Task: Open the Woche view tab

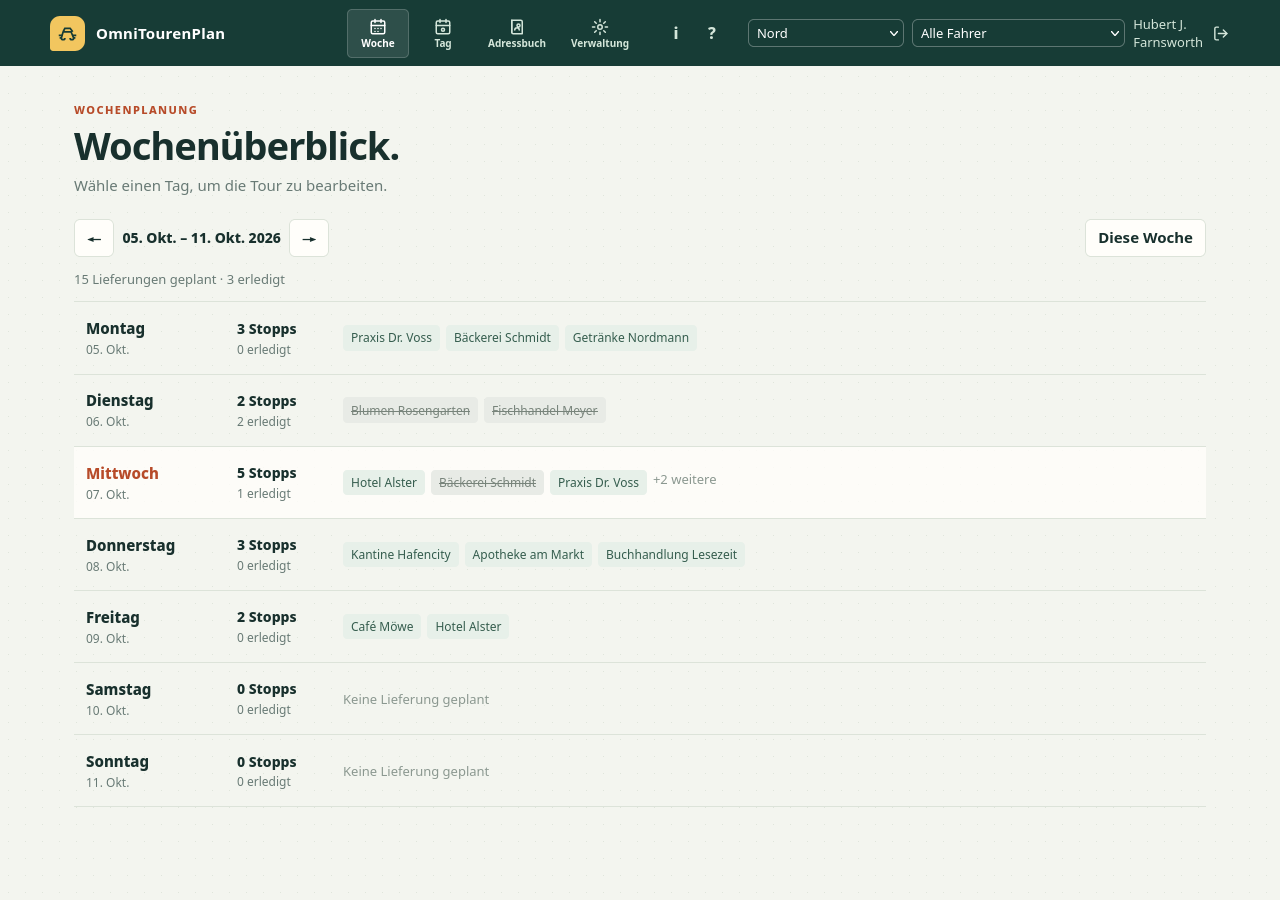Action: (378, 33)
